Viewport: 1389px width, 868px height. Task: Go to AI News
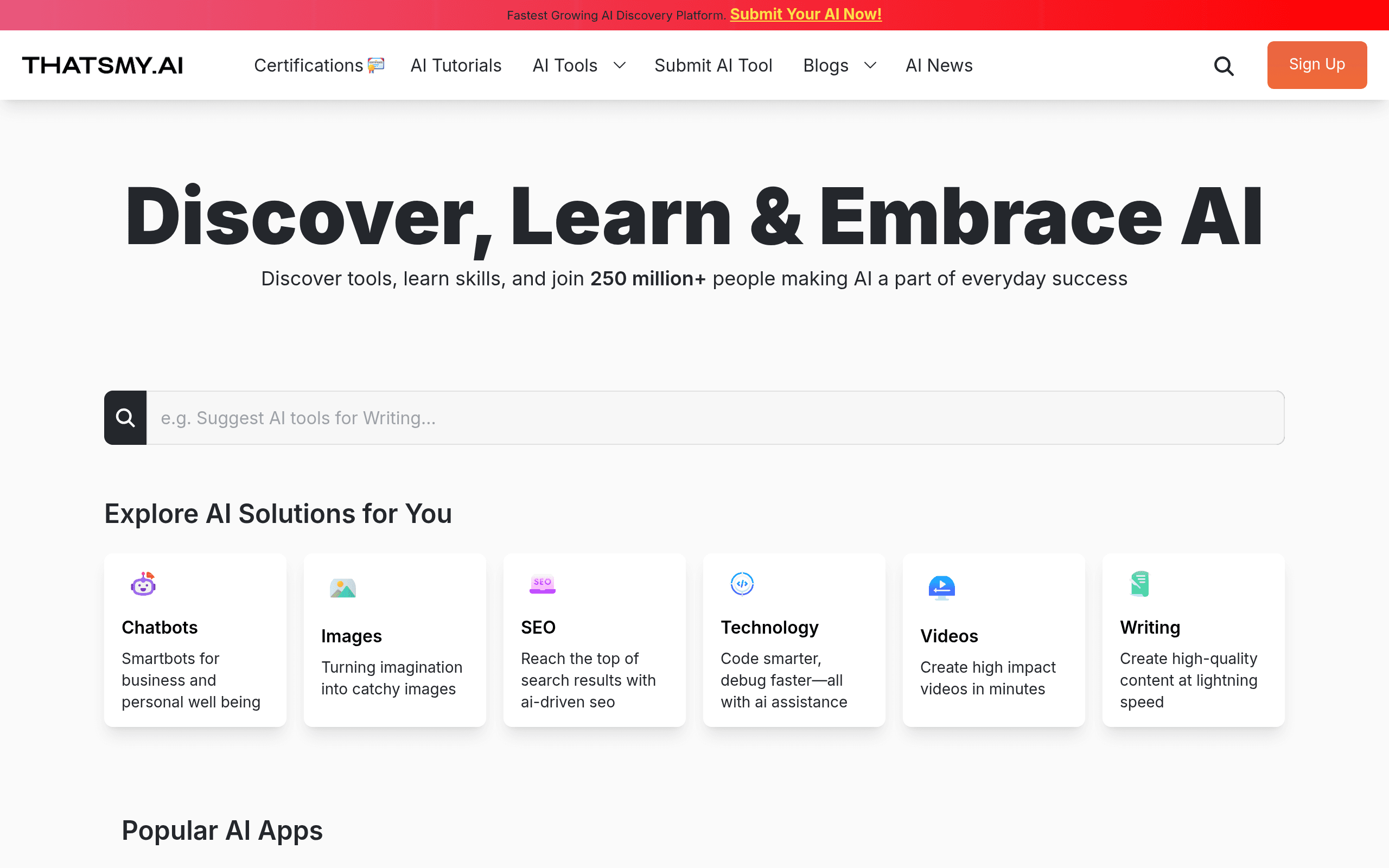pyautogui.click(x=939, y=66)
